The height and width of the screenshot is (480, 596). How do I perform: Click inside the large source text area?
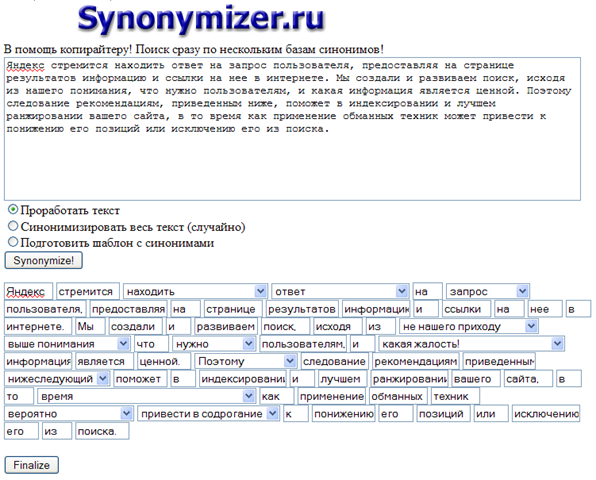(292, 129)
